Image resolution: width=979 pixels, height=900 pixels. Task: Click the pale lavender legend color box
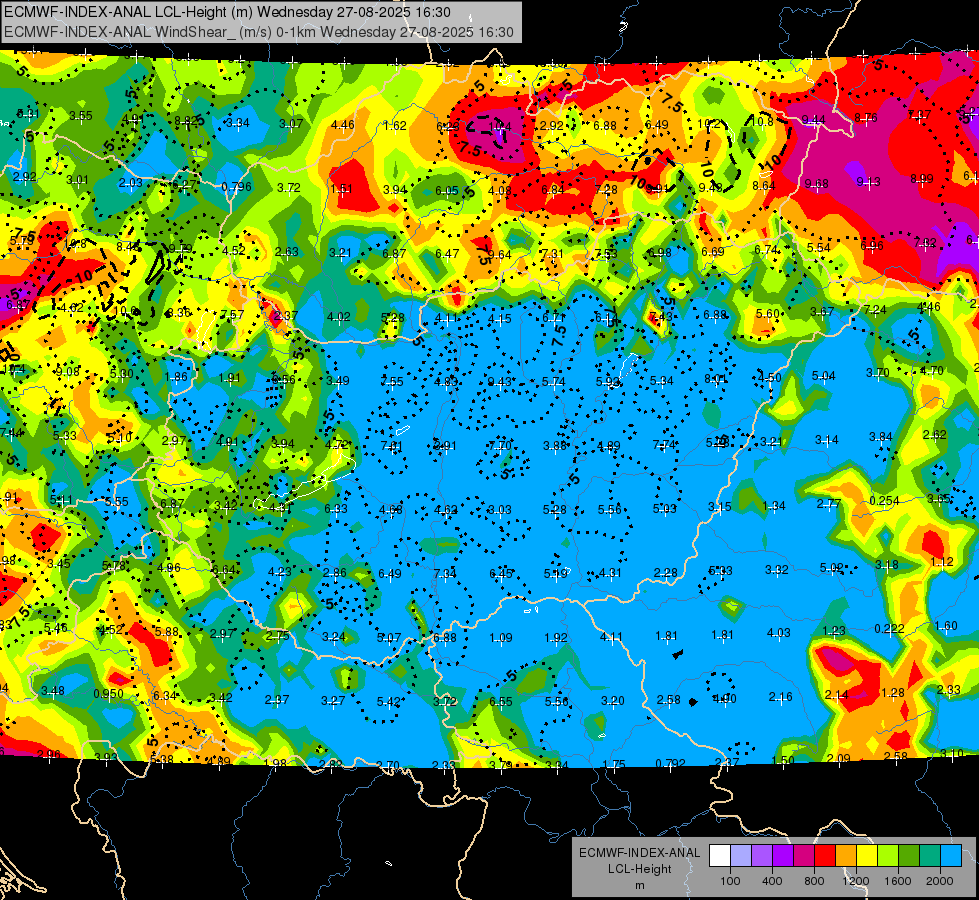(x=741, y=855)
